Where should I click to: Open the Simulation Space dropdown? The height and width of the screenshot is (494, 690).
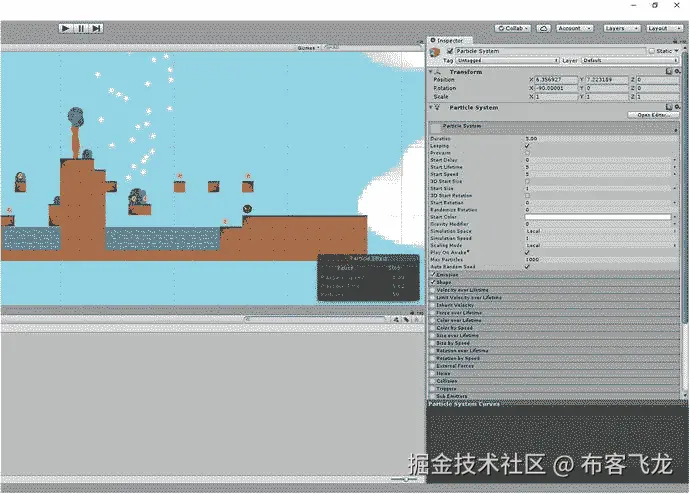(601, 231)
